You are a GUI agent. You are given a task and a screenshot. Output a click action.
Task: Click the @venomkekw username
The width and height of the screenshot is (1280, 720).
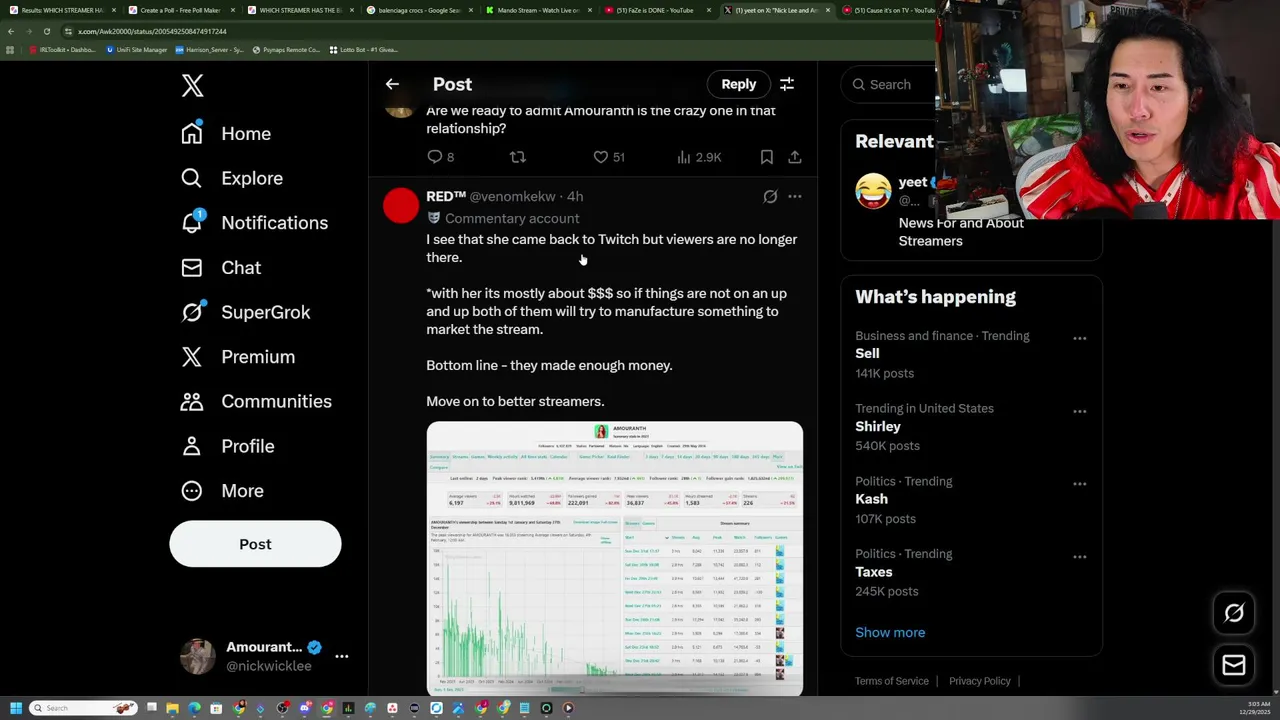(x=512, y=196)
